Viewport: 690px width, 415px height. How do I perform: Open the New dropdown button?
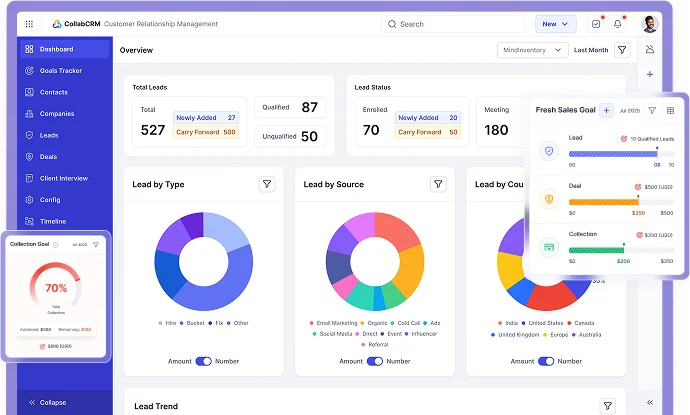(x=555, y=23)
